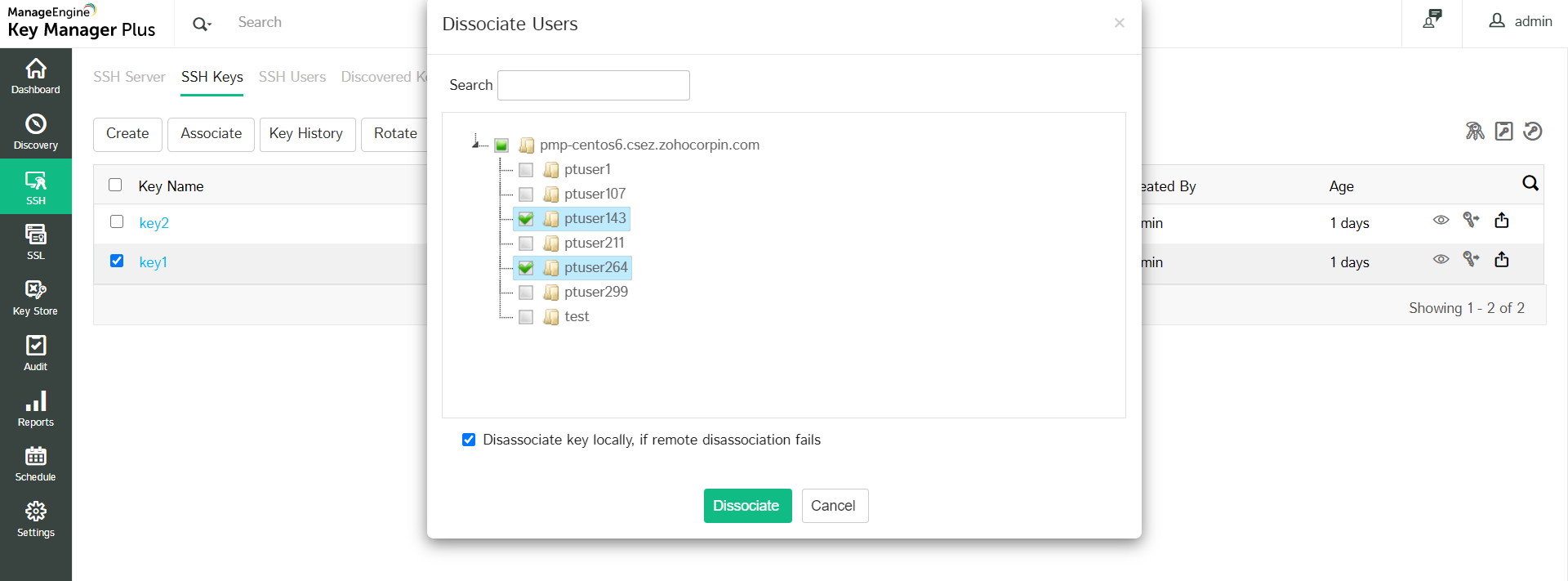
Task: Open Key Store from the sidebar
Action: 36,297
